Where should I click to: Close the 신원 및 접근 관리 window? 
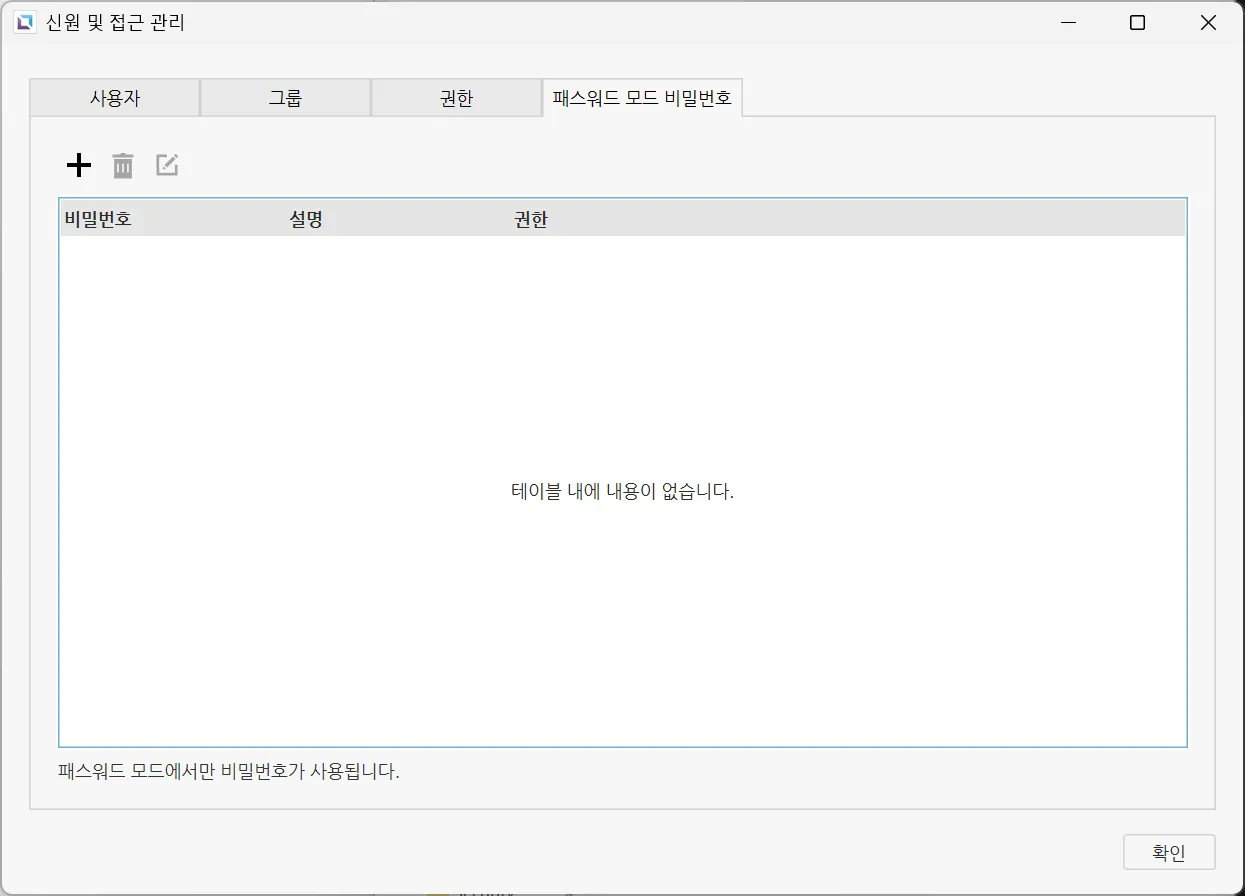click(x=1208, y=23)
